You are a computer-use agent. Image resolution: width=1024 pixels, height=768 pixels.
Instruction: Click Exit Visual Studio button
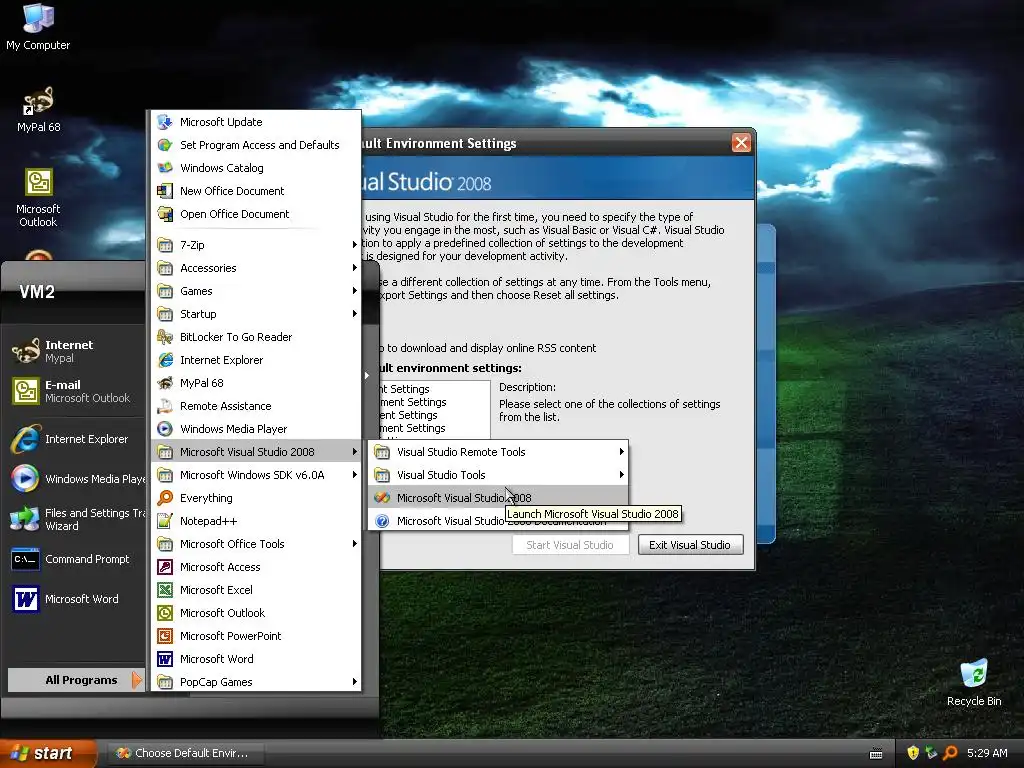click(x=690, y=545)
